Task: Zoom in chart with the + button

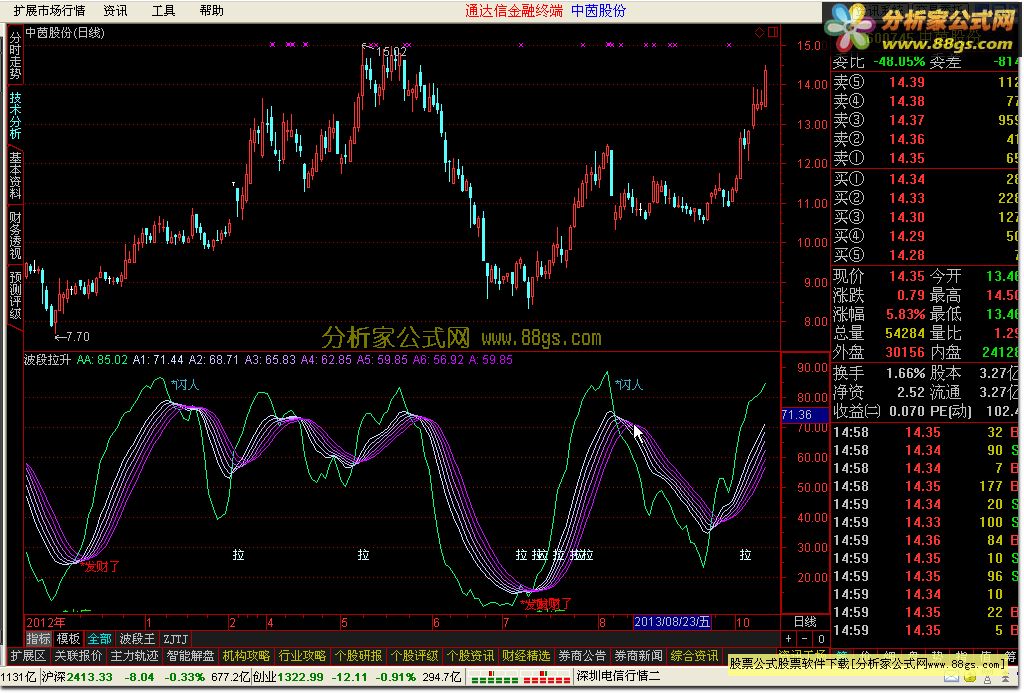Action: 788,639
